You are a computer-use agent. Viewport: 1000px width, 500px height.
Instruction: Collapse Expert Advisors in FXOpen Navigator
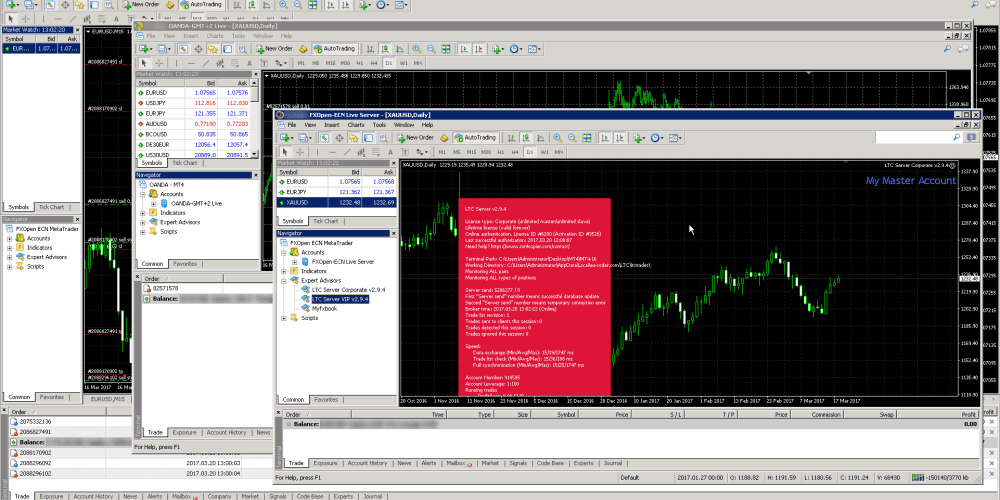(x=284, y=280)
